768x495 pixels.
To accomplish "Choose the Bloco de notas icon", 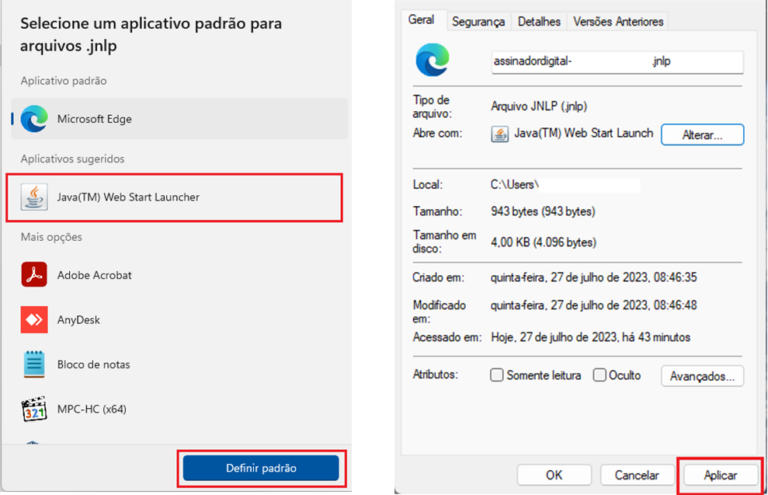I will (x=35, y=364).
